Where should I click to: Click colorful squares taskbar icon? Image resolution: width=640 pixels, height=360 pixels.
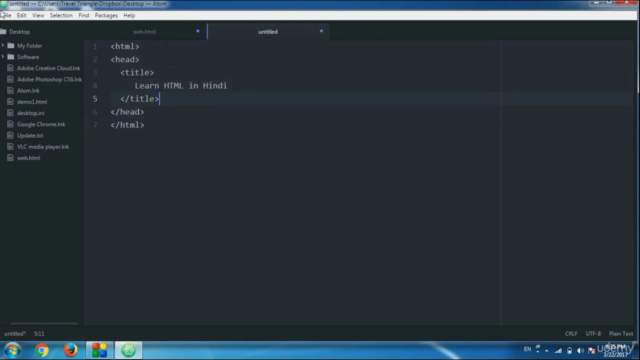coord(99,350)
